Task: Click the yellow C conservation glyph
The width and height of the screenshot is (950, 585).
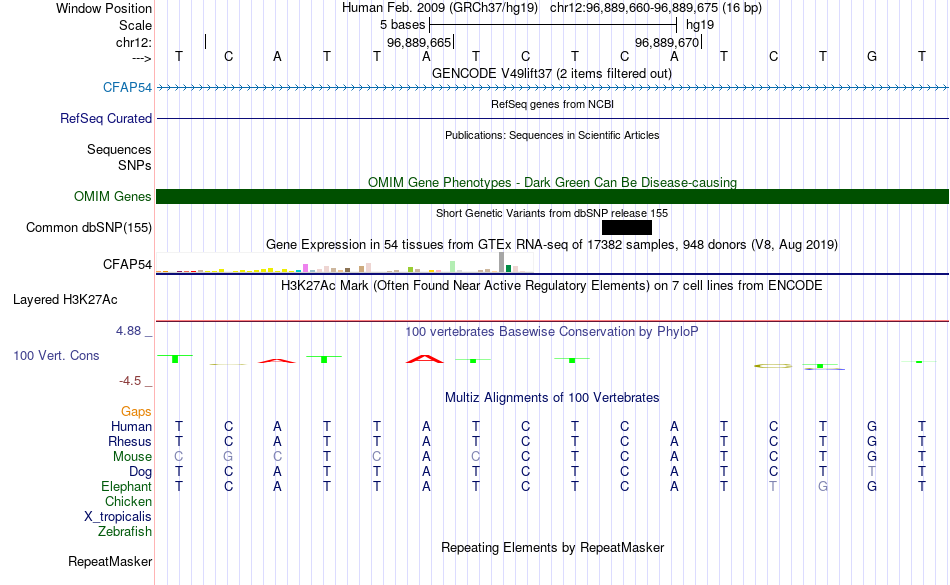Action: (x=773, y=366)
